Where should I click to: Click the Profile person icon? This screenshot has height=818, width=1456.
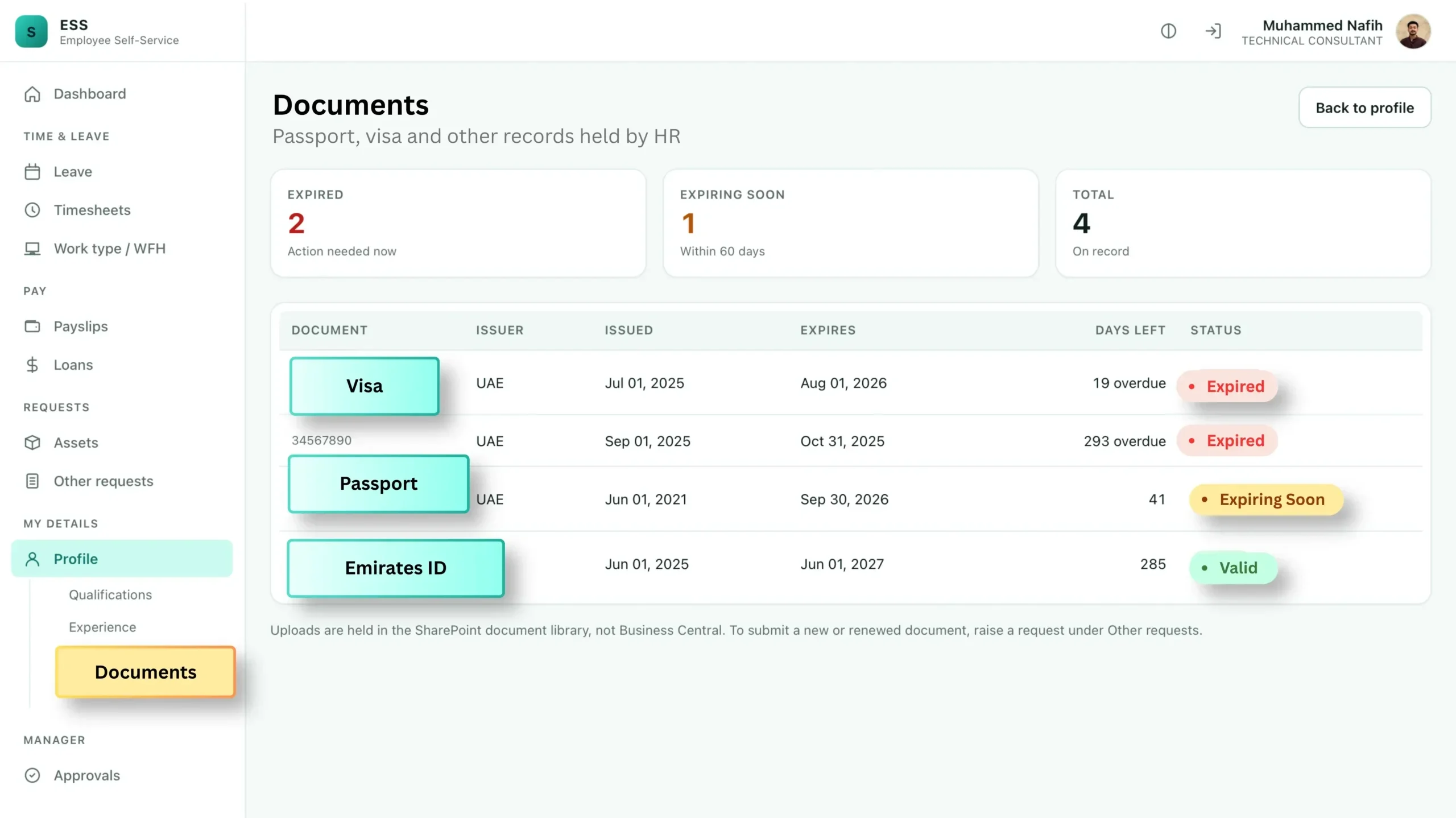32,559
